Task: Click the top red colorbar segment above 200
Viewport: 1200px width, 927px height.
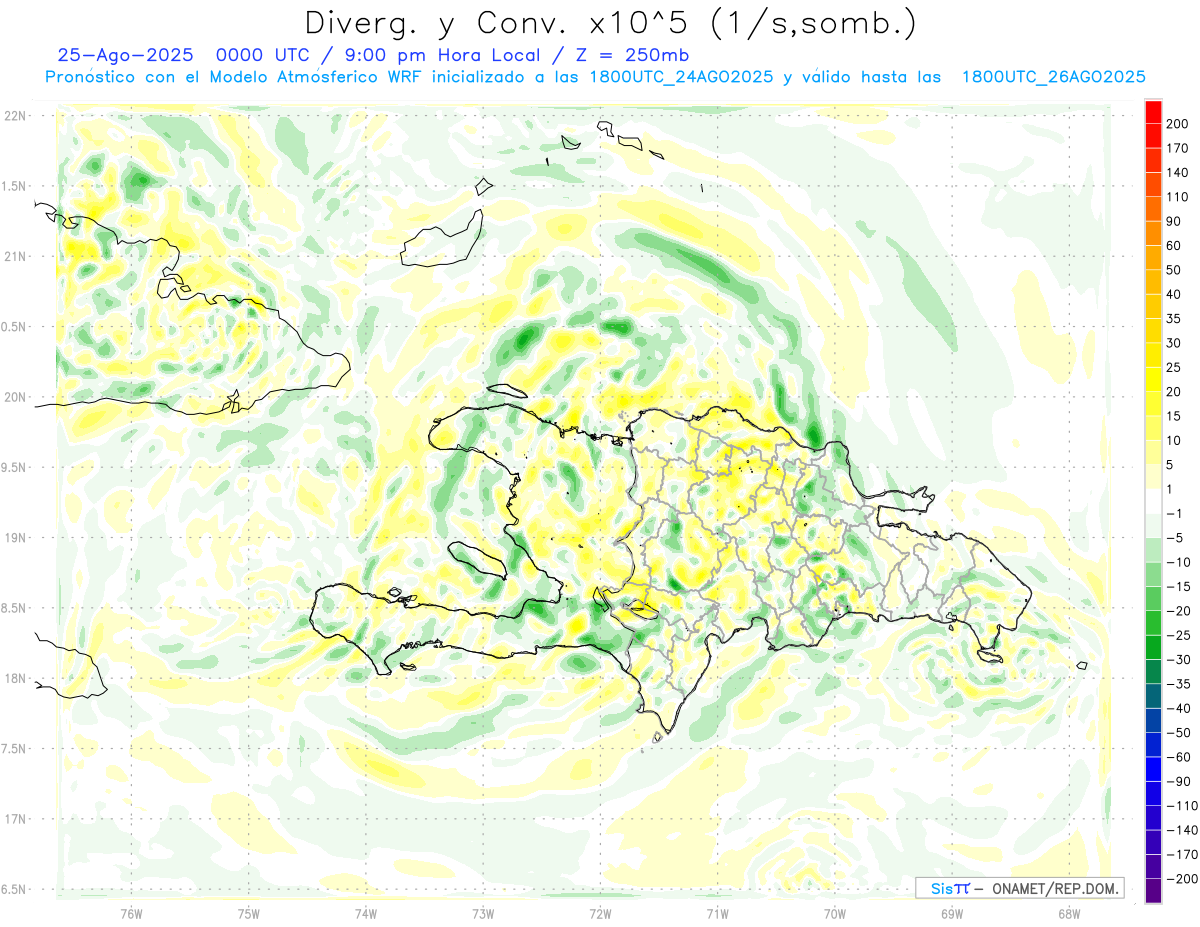Action: [1153, 111]
